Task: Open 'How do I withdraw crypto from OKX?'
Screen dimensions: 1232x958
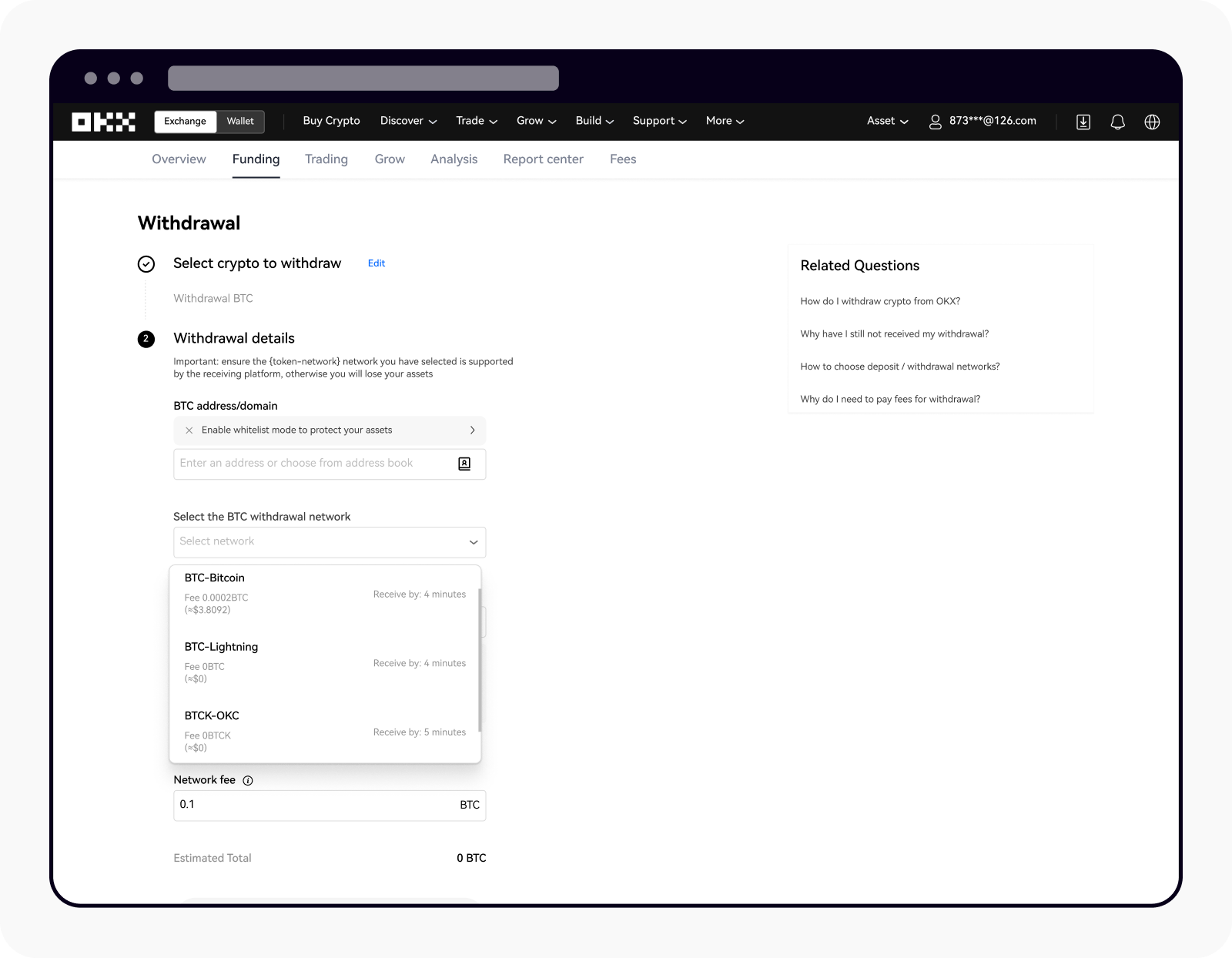Action: tap(880, 301)
